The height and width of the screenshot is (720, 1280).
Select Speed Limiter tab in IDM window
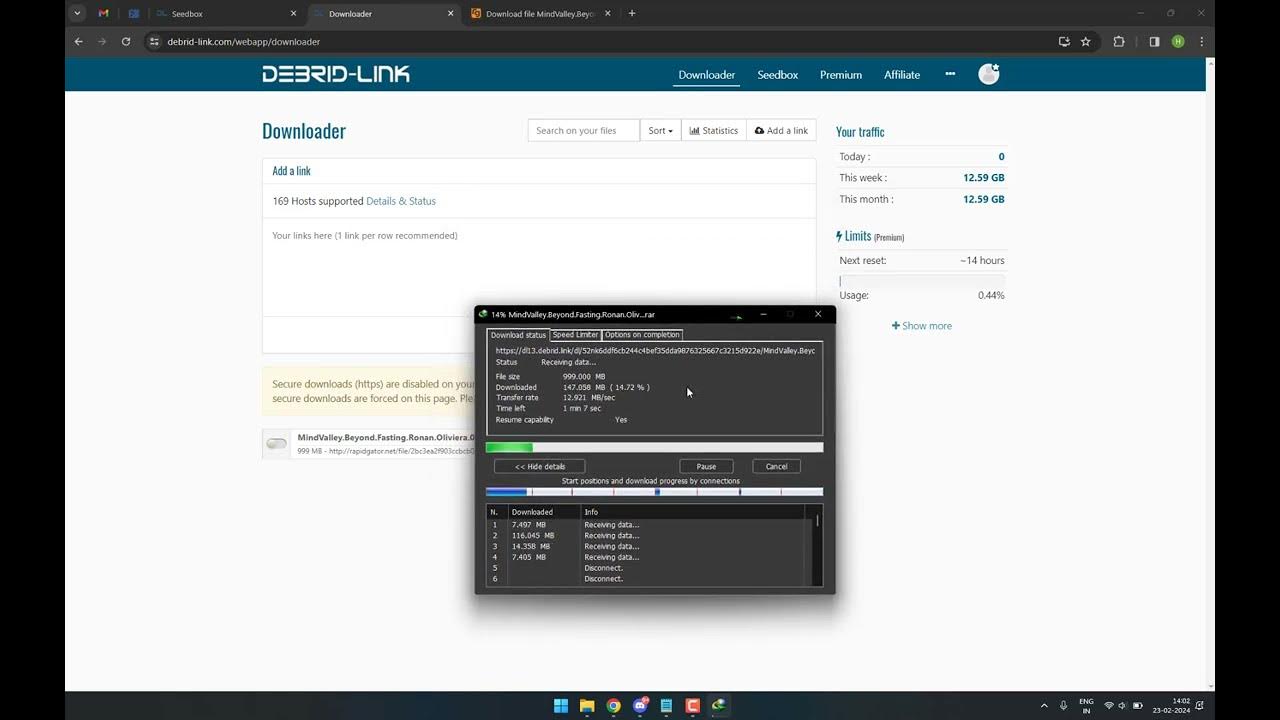tap(575, 335)
